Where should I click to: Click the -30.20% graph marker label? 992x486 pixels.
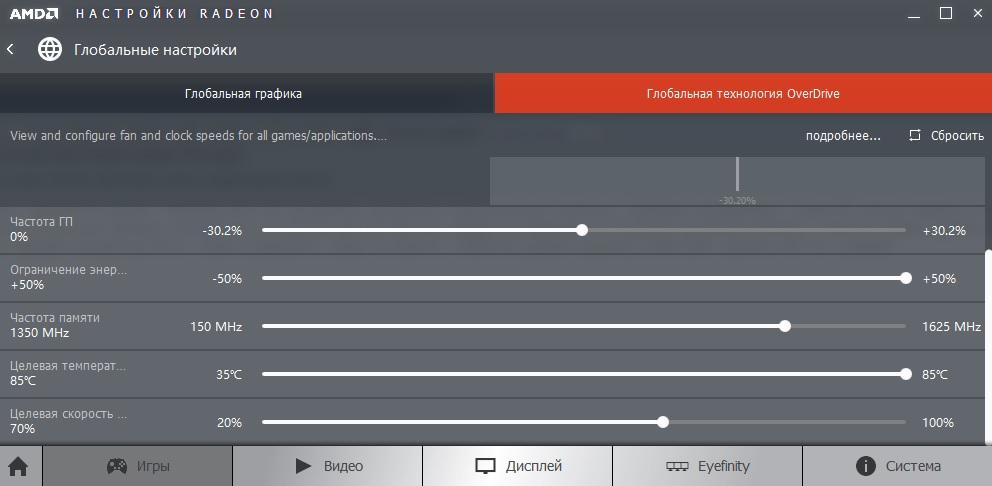pyautogui.click(x=737, y=201)
